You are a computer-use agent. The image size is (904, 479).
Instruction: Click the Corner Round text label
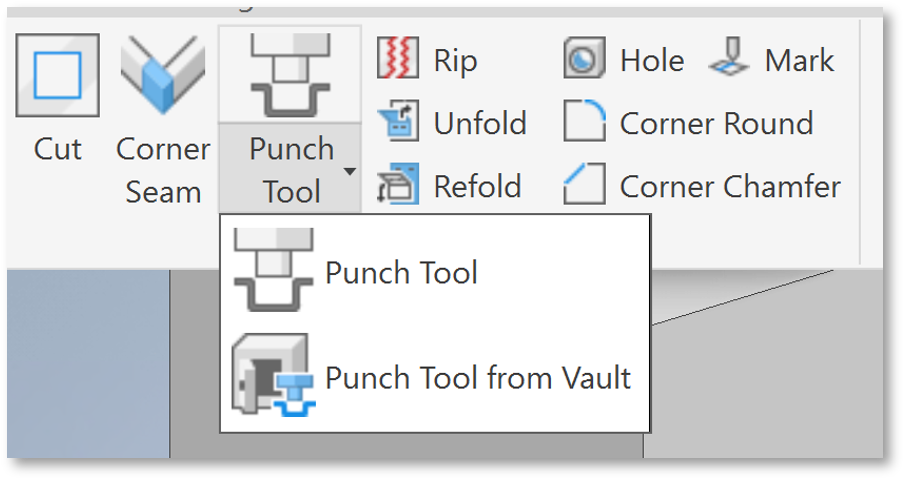tap(716, 123)
